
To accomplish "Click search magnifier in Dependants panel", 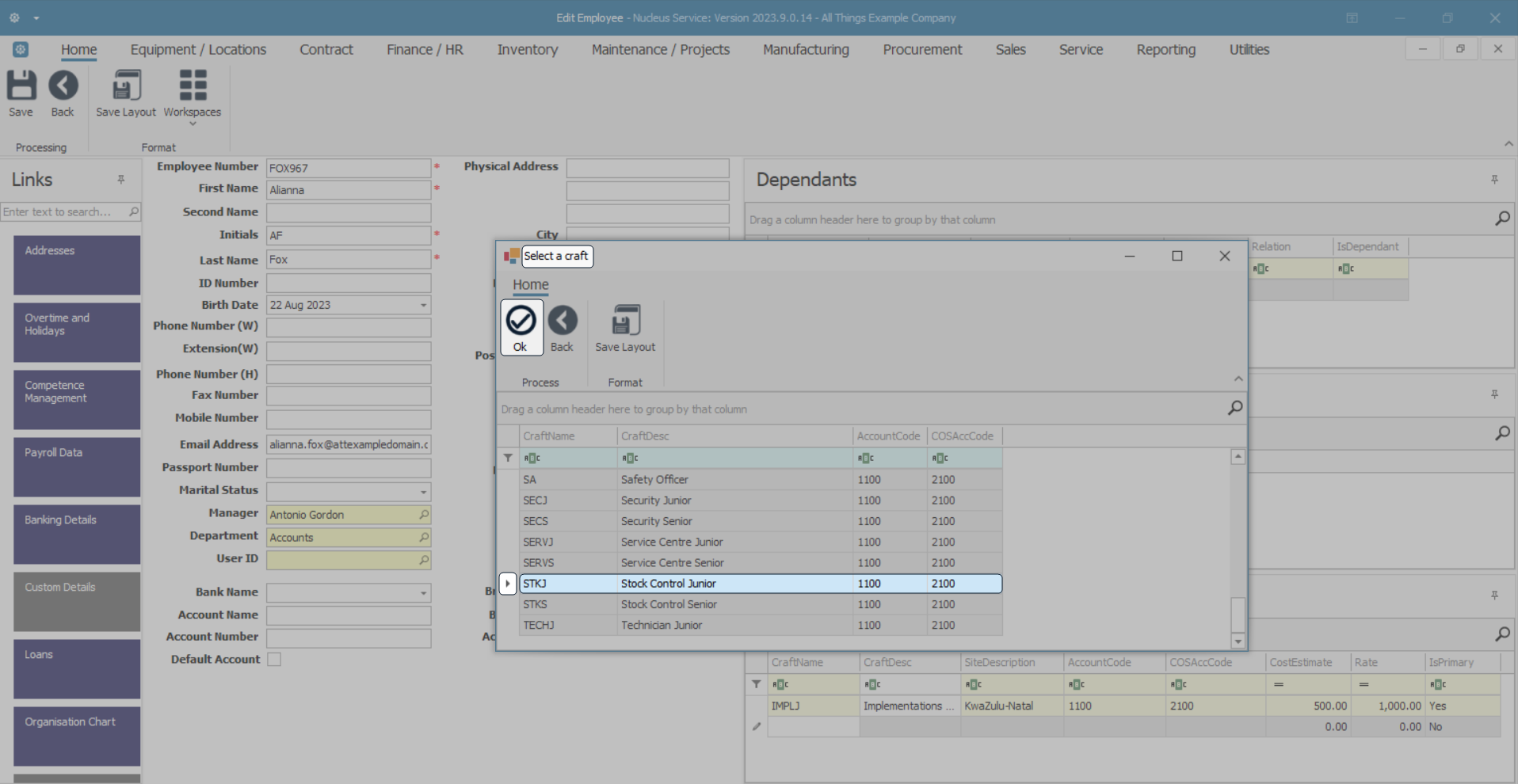I will click(1501, 219).
